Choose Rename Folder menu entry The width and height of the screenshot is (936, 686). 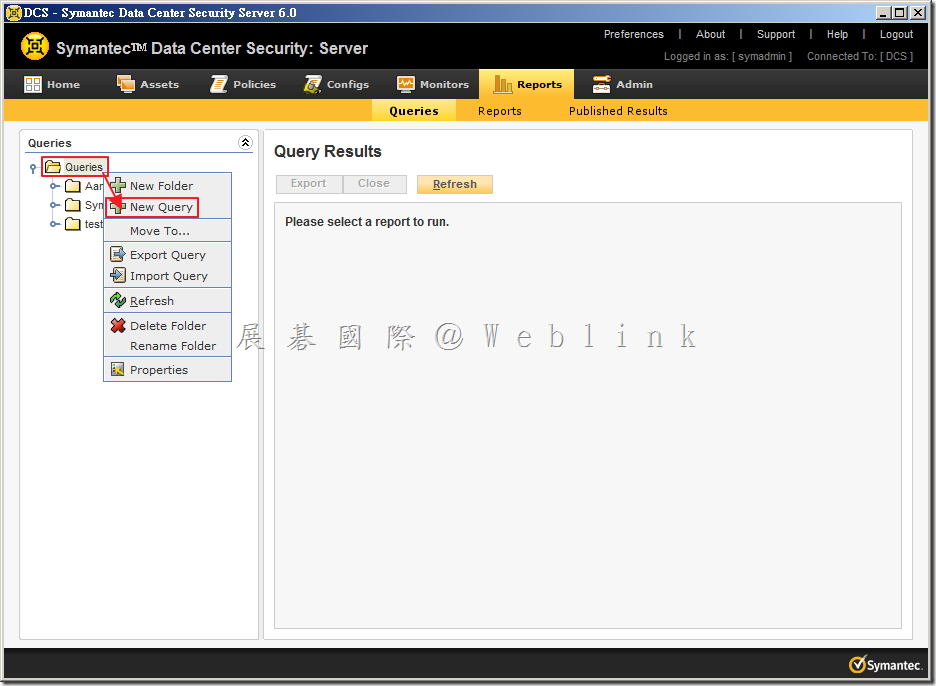(x=168, y=346)
